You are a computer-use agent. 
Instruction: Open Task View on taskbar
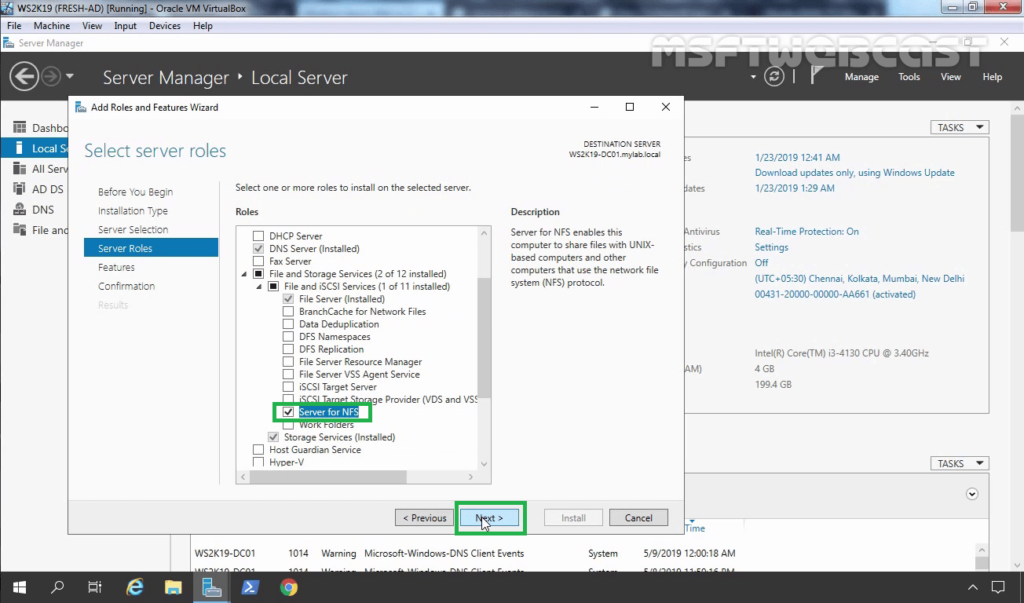[x=95, y=587]
